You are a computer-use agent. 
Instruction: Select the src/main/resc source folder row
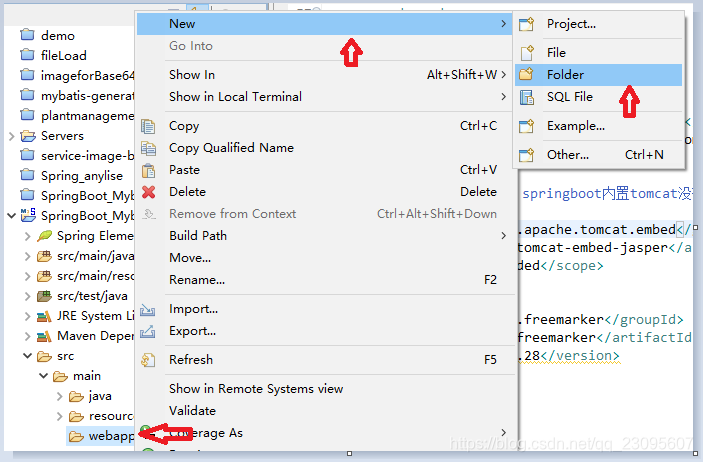[85, 276]
